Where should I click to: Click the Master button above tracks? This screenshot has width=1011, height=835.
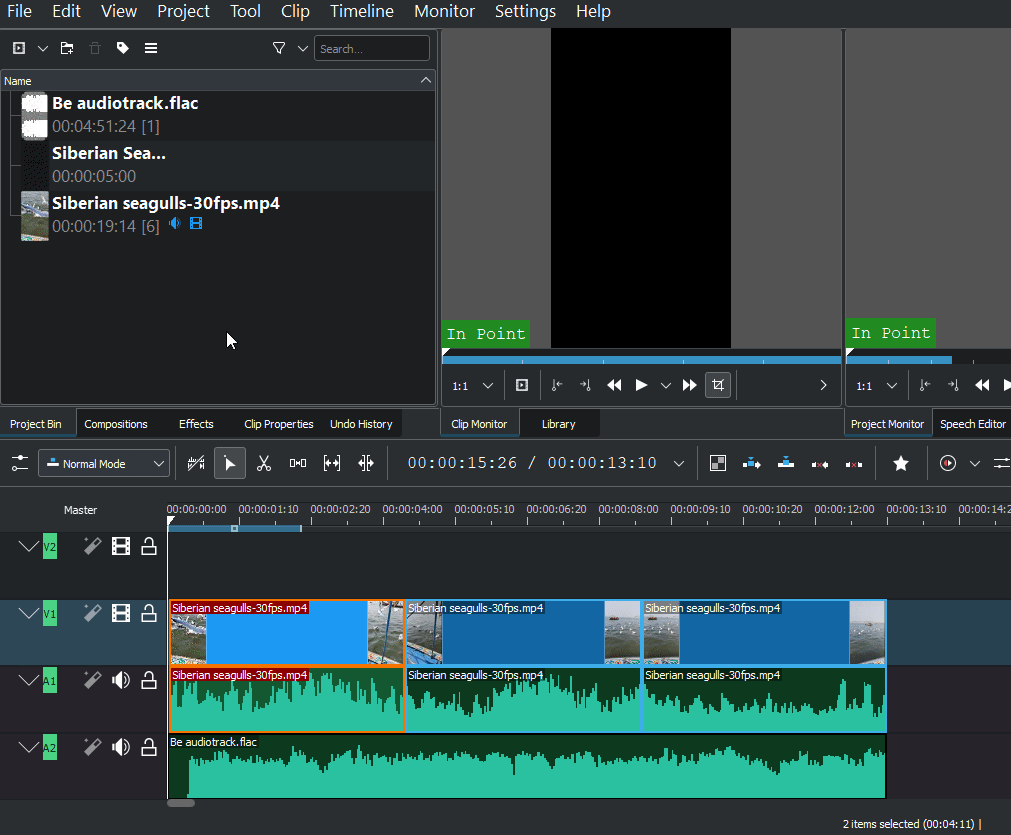(x=81, y=510)
